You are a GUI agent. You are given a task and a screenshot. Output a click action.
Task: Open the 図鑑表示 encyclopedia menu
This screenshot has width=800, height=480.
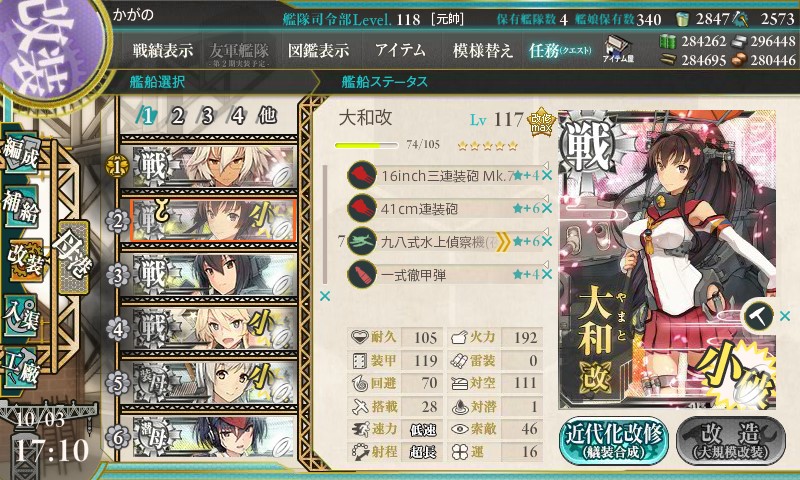point(318,50)
